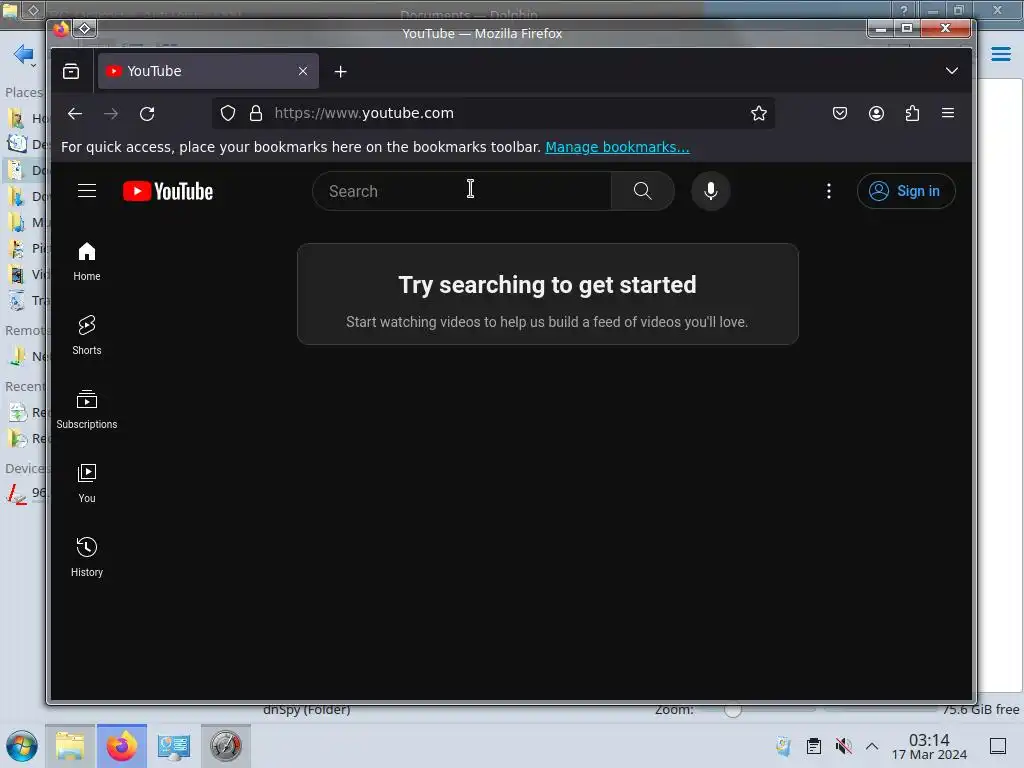The height and width of the screenshot is (768, 1024).
Task: Open file manager from taskbar
Action: (70, 746)
